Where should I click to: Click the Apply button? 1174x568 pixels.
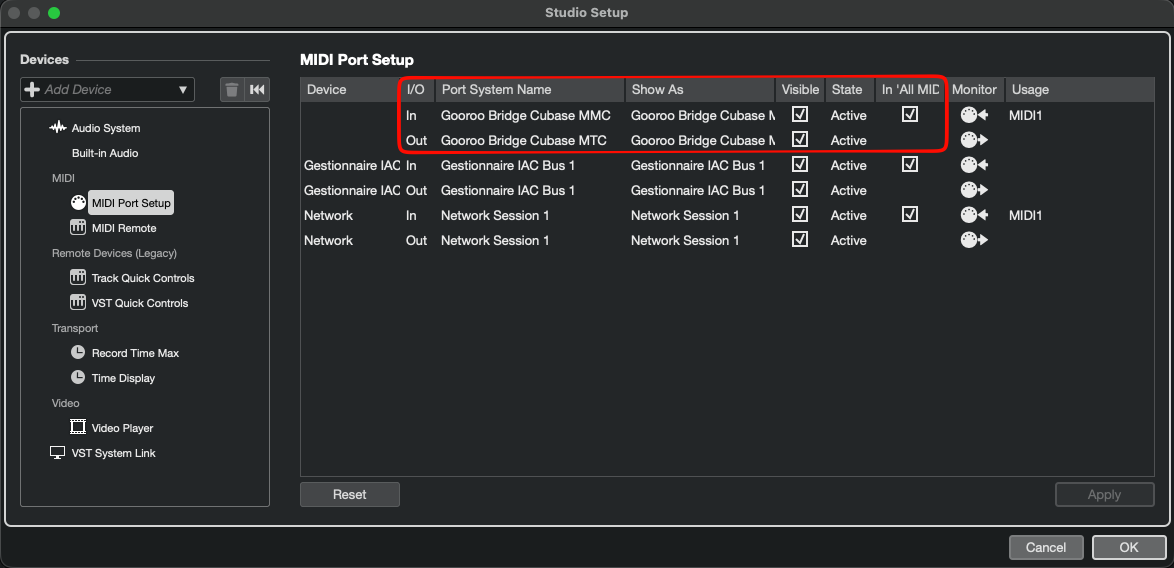click(x=1104, y=495)
